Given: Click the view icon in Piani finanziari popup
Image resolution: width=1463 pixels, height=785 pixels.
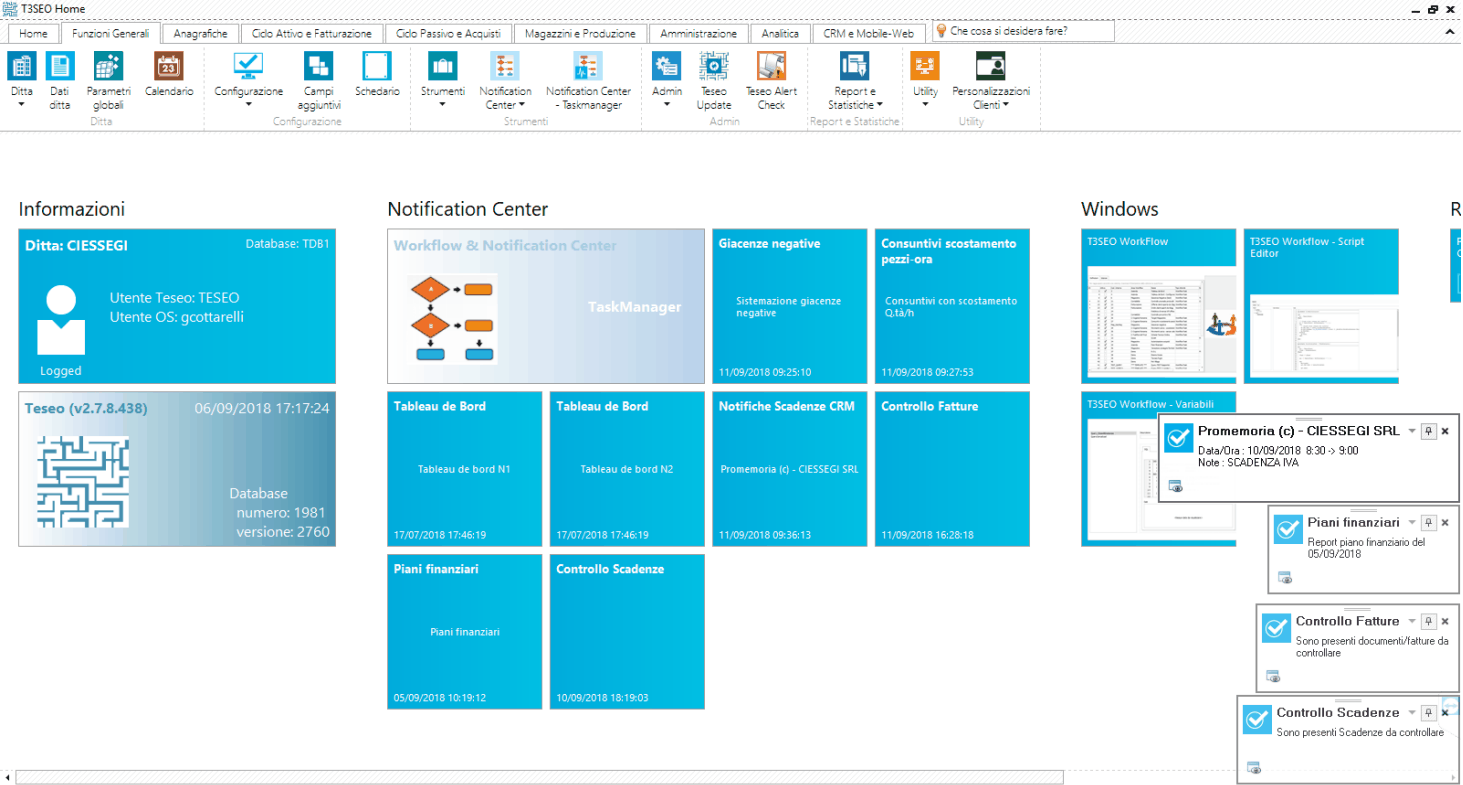Looking at the screenshot, I should [x=1285, y=577].
